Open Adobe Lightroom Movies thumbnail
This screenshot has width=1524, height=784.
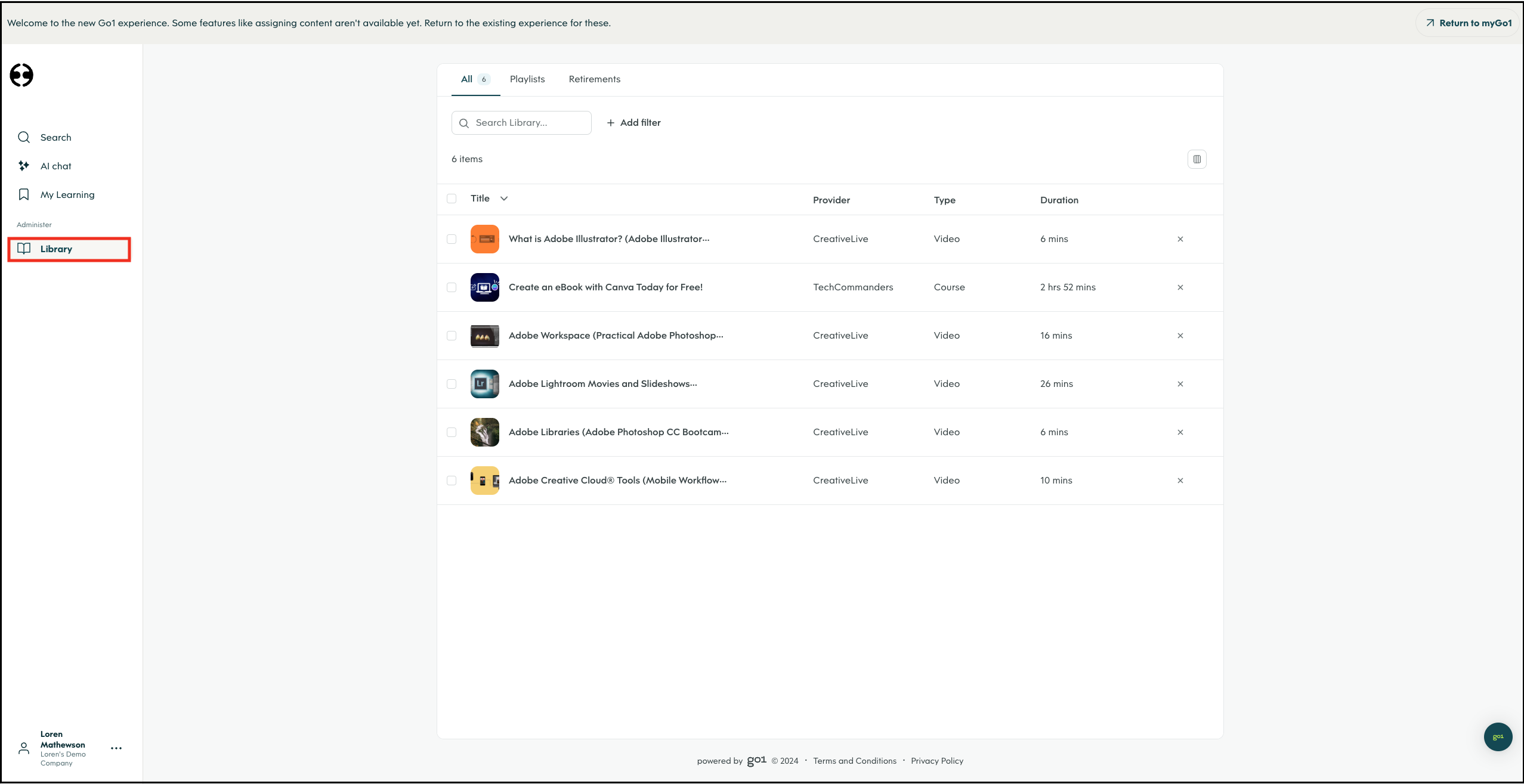[484, 384]
